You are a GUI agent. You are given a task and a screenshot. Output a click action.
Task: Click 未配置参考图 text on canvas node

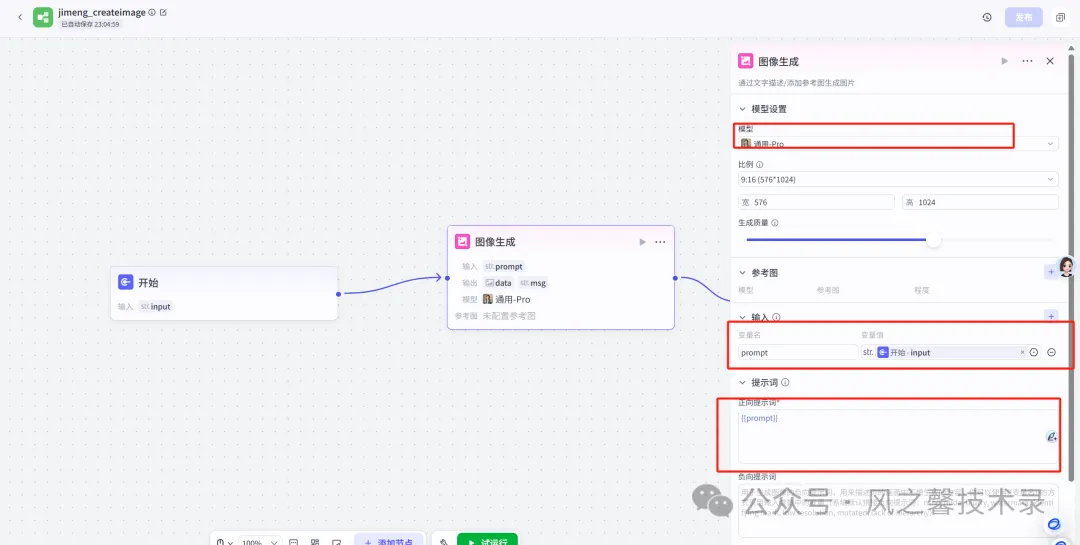tap(509, 316)
